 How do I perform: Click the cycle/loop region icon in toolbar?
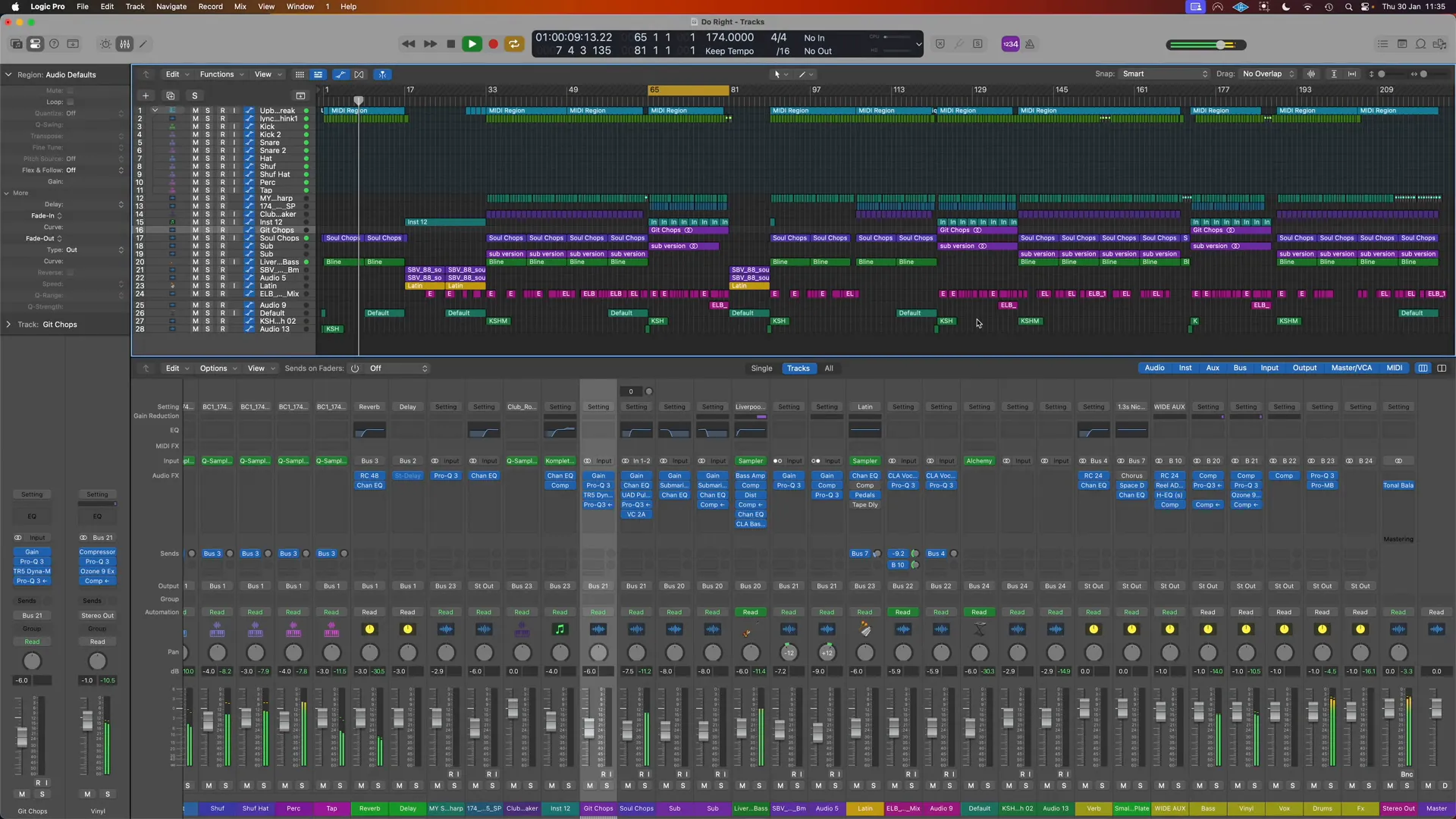514,43
